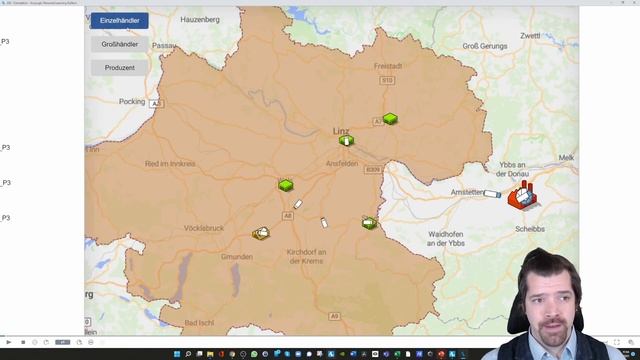Screen dimensions: 640x360
Task: Open the Windows Start menu
Action: [177, 354]
